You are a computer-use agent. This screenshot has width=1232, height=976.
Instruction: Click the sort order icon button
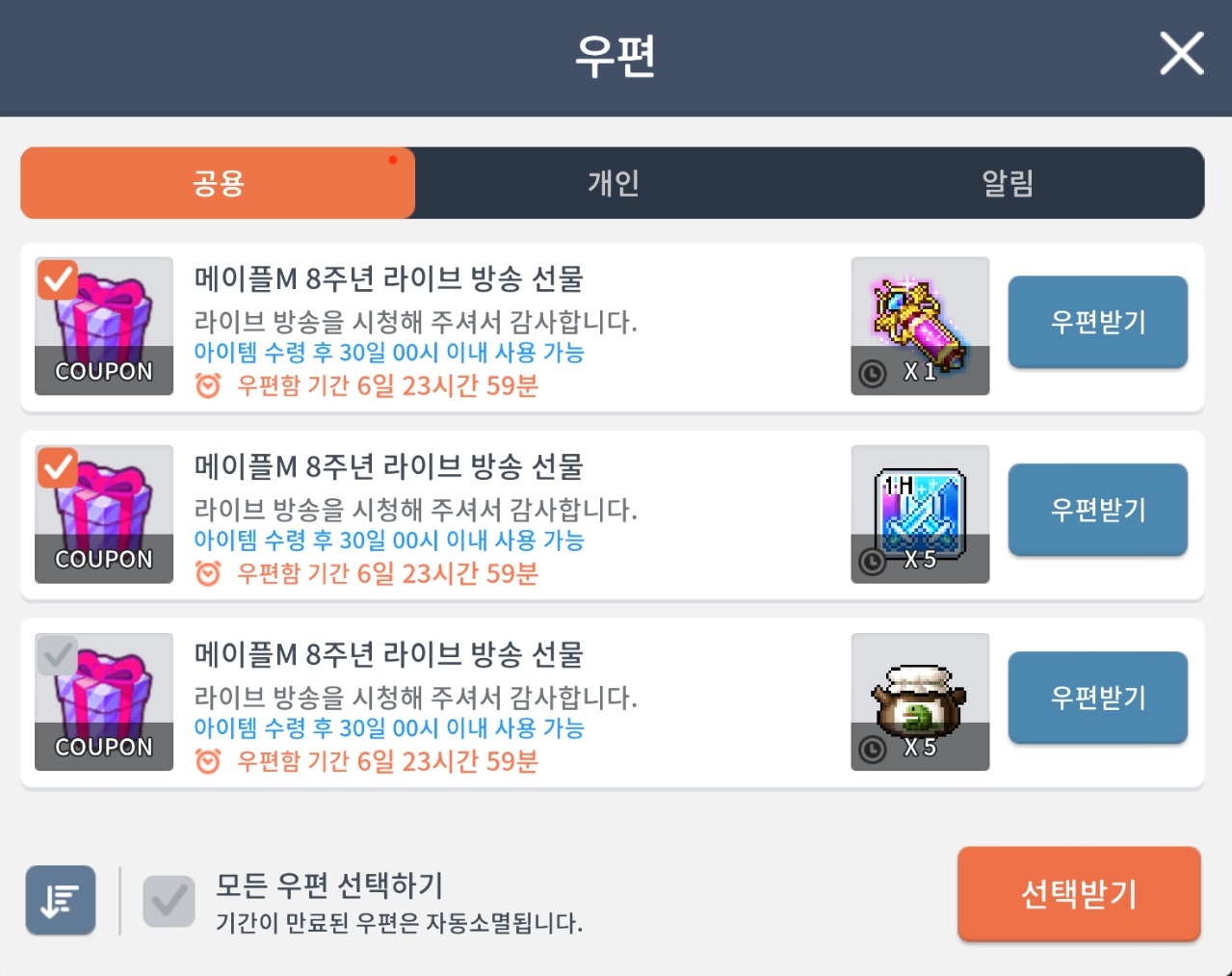pyautogui.click(x=61, y=900)
